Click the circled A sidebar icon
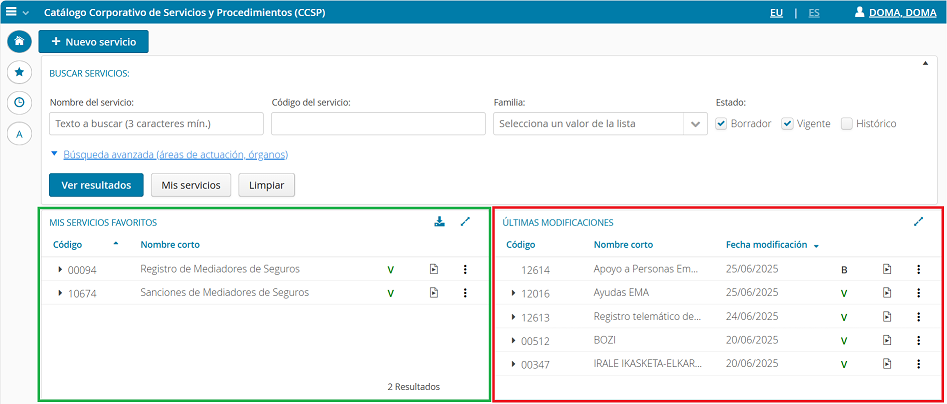 [x=19, y=134]
